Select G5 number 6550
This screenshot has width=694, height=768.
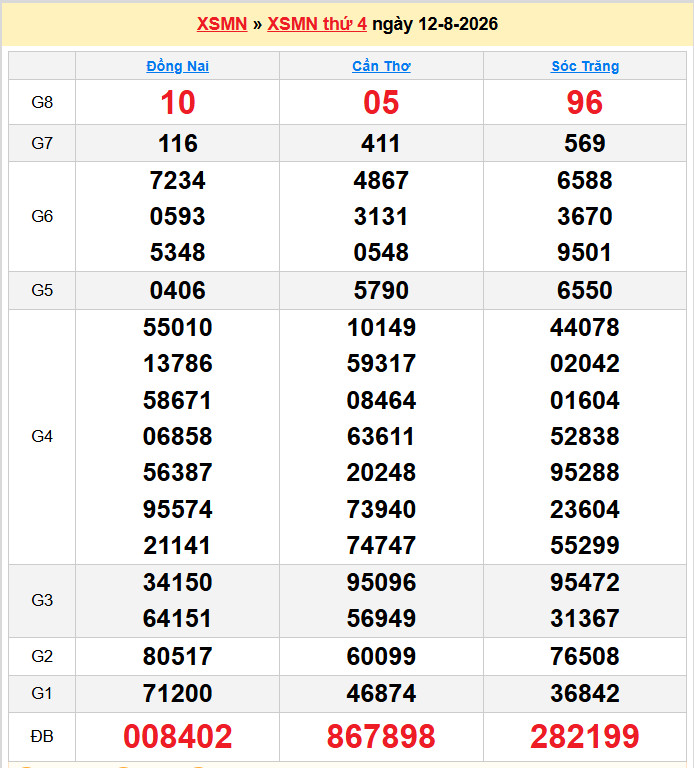pyautogui.click(x=585, y=290)
